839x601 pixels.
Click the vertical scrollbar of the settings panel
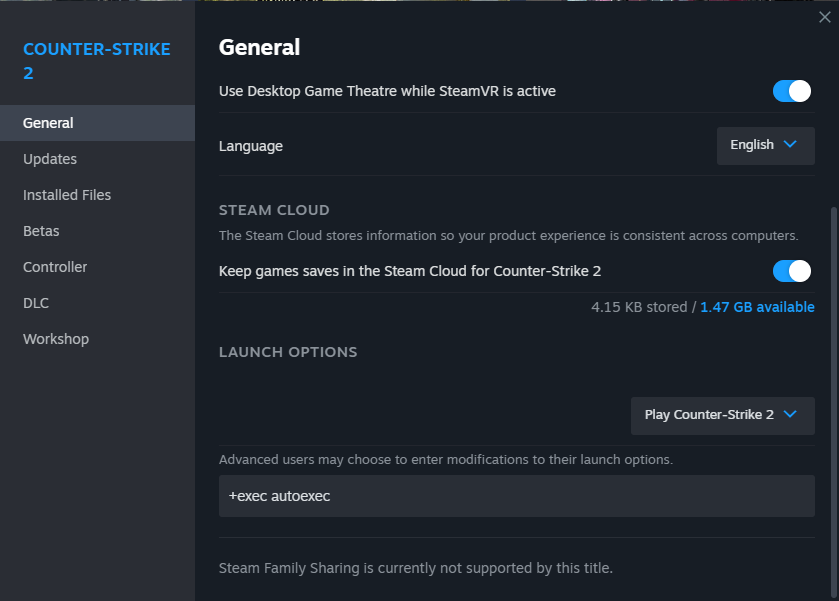coord(833,401)
